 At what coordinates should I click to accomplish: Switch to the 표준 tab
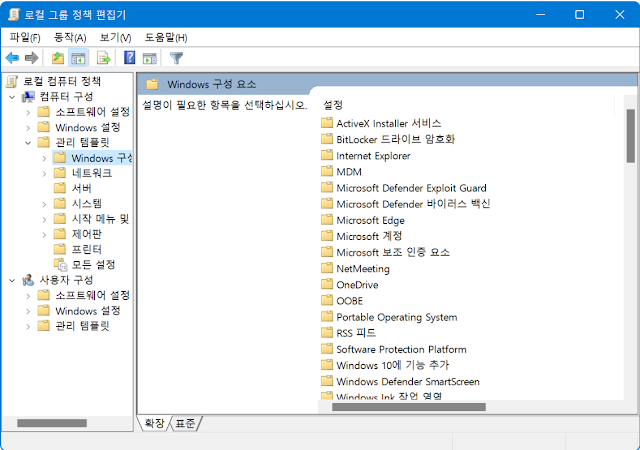click(x=185, y=423)
